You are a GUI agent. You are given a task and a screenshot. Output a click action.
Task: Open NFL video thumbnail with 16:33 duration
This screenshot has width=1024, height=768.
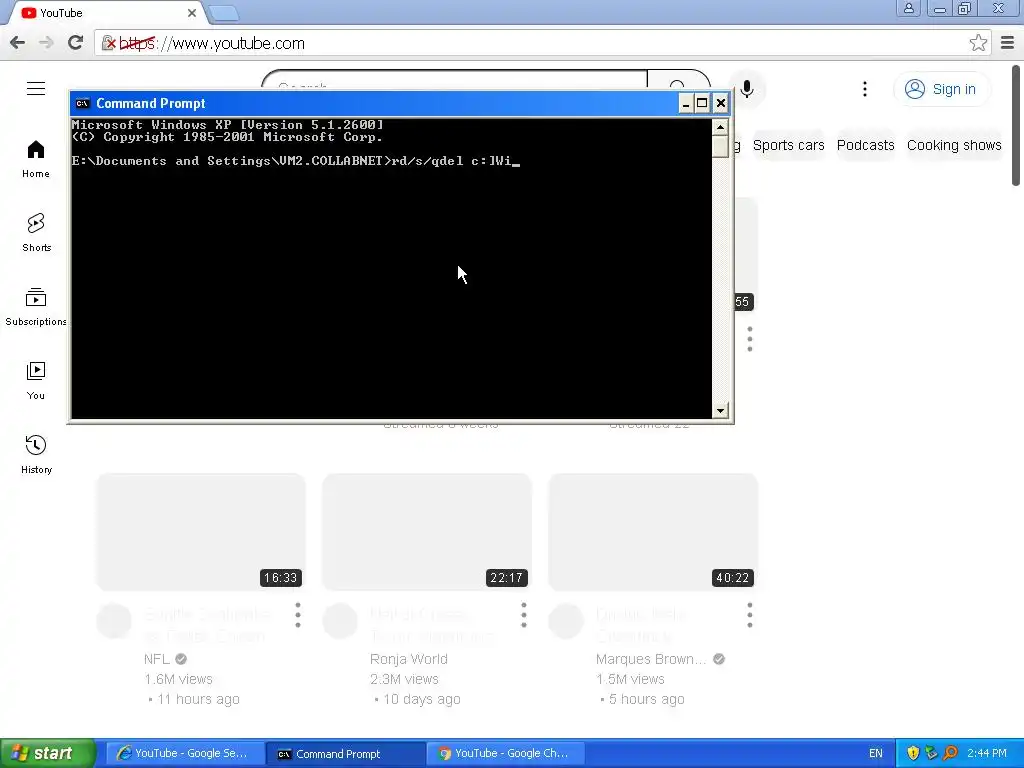click(200, 532)
